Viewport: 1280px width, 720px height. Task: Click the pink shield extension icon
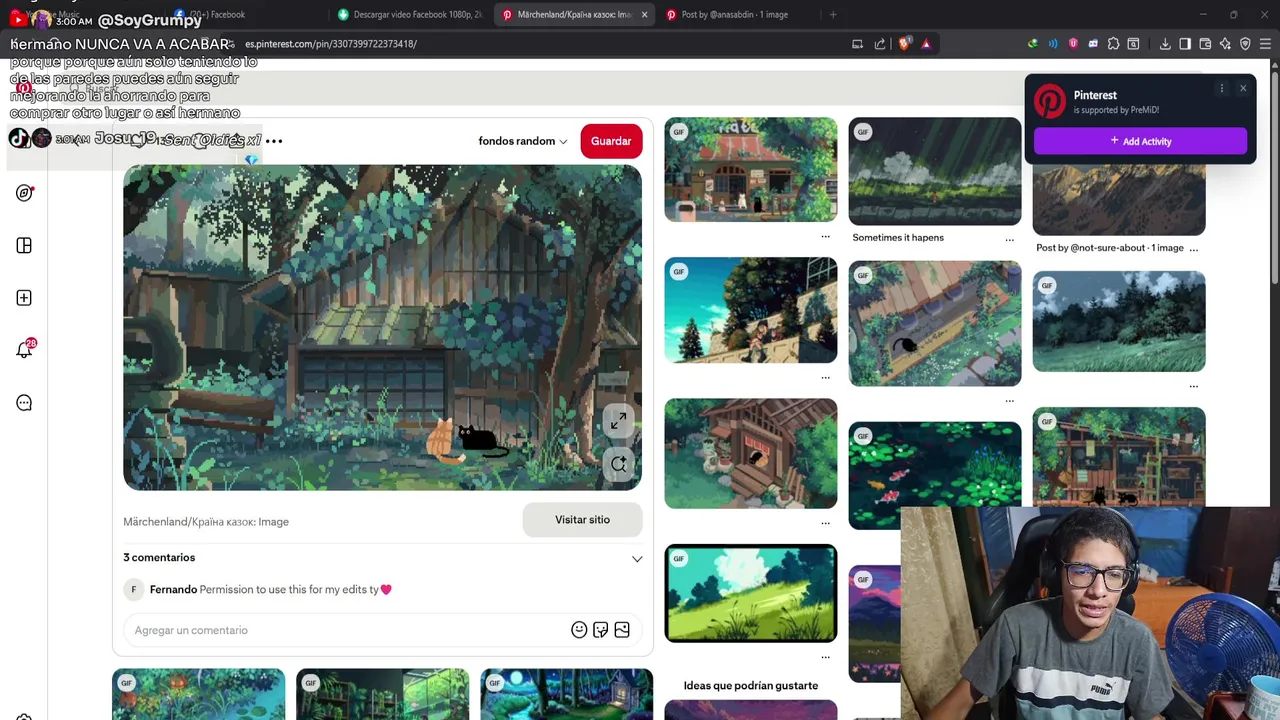click(1073, 44)
